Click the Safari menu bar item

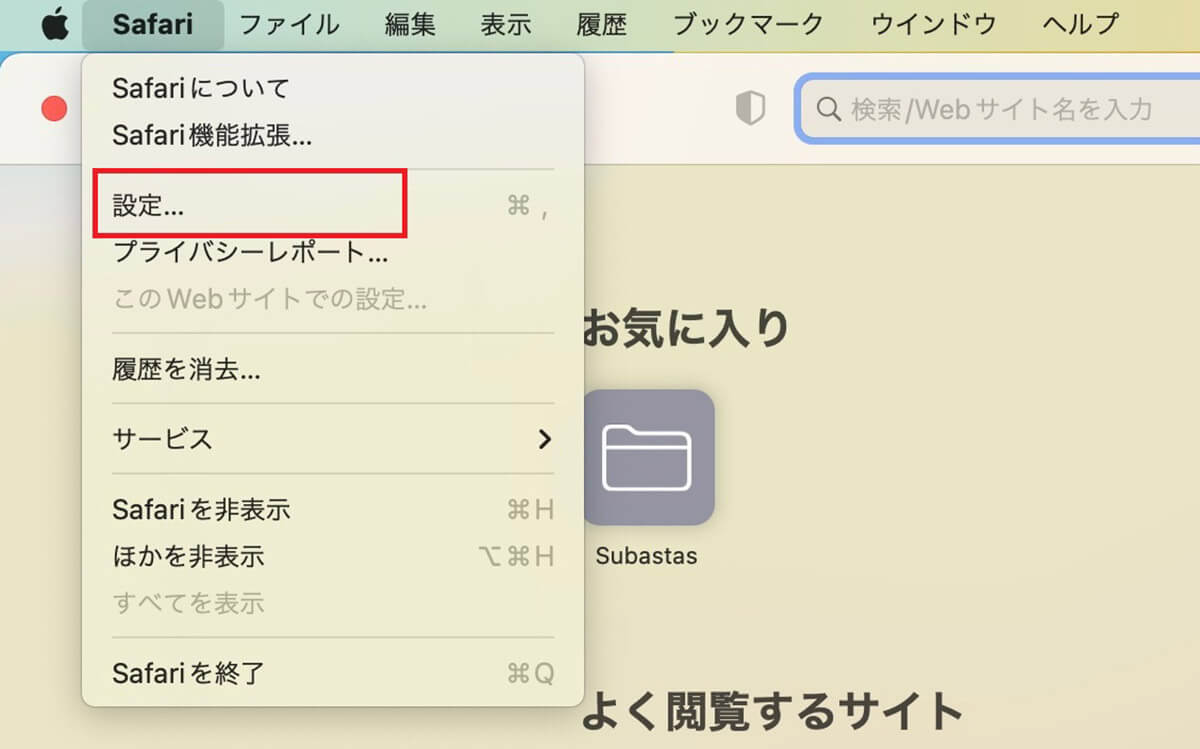pos(153,25)
